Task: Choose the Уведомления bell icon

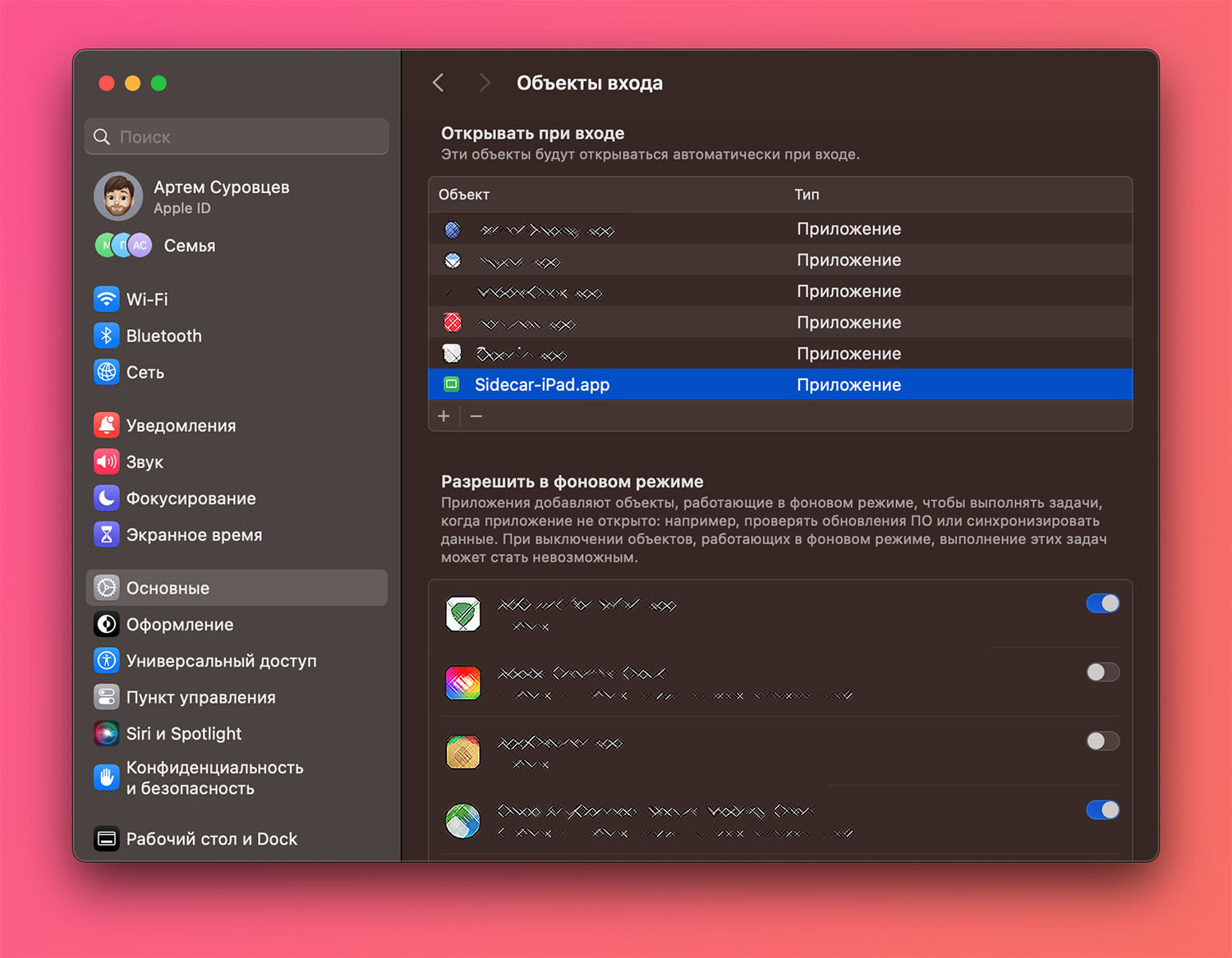Action: pyautogui.click(x=107, y=425)
